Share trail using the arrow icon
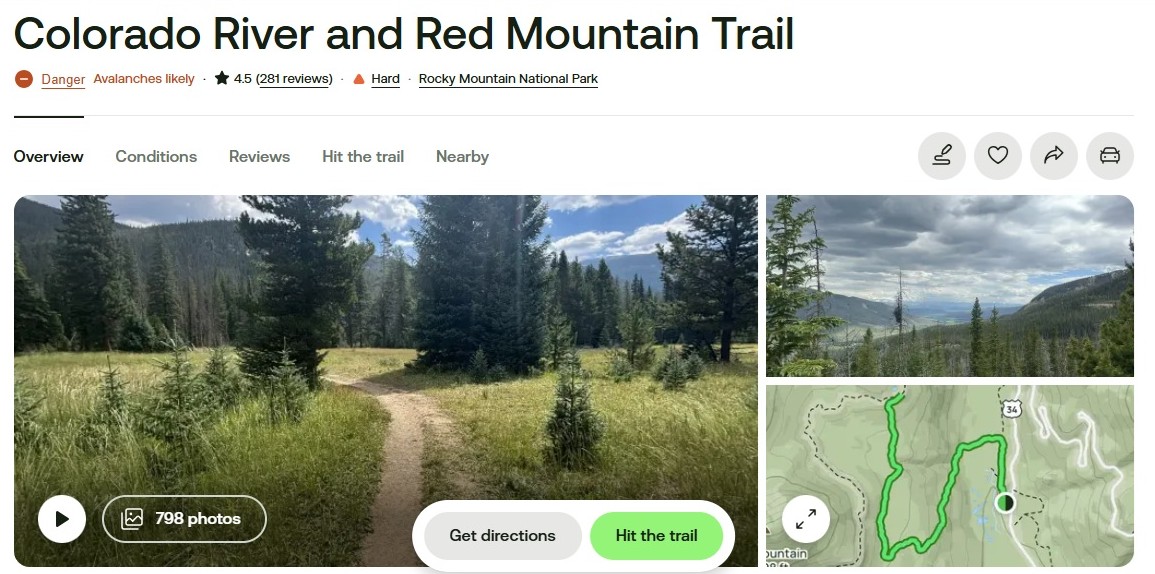The height and width of the screenshot is (574, 1155). (x=1053, y=155)
